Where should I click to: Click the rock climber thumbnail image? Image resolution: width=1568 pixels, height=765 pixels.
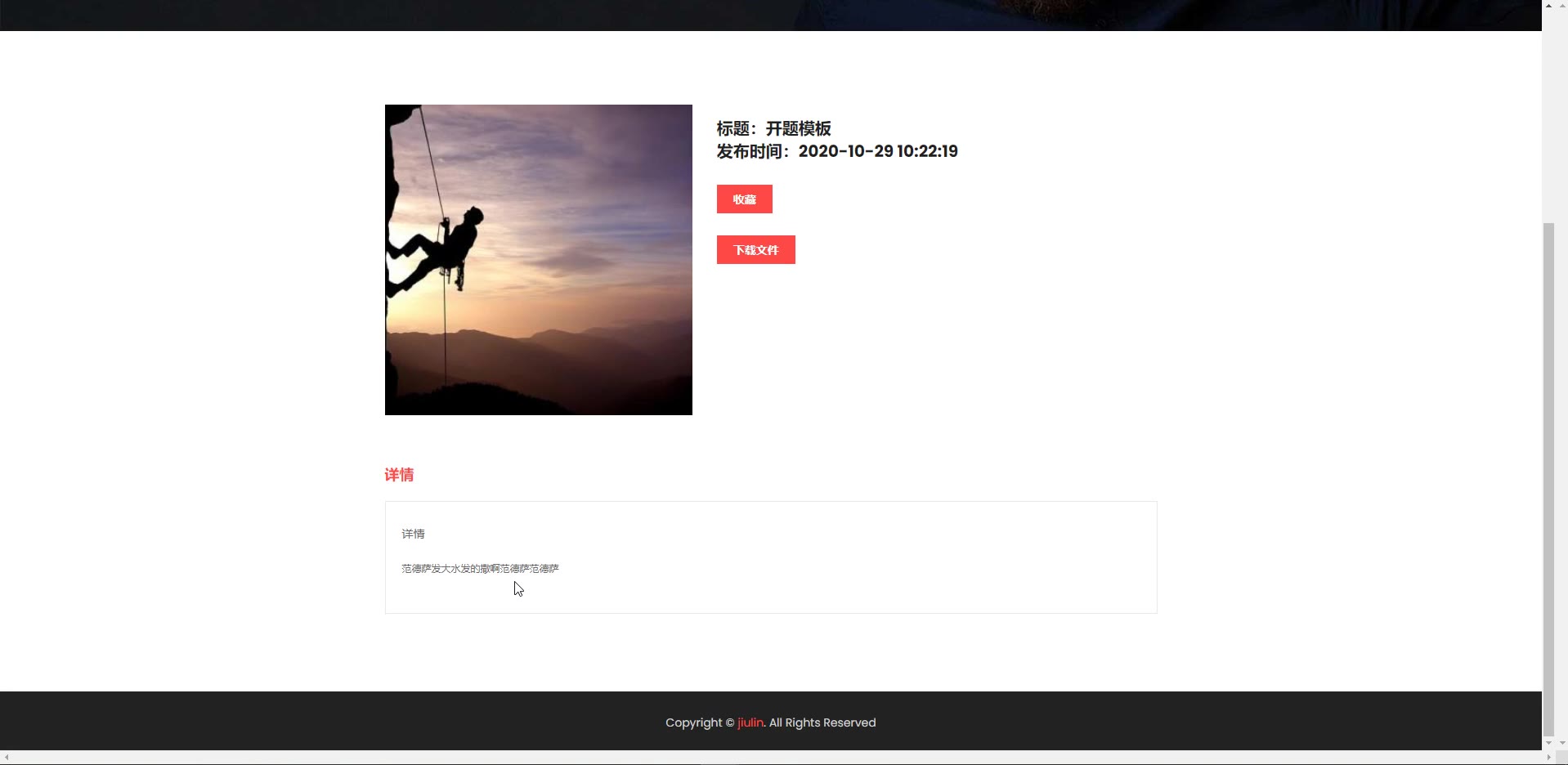tap(538, 260)
